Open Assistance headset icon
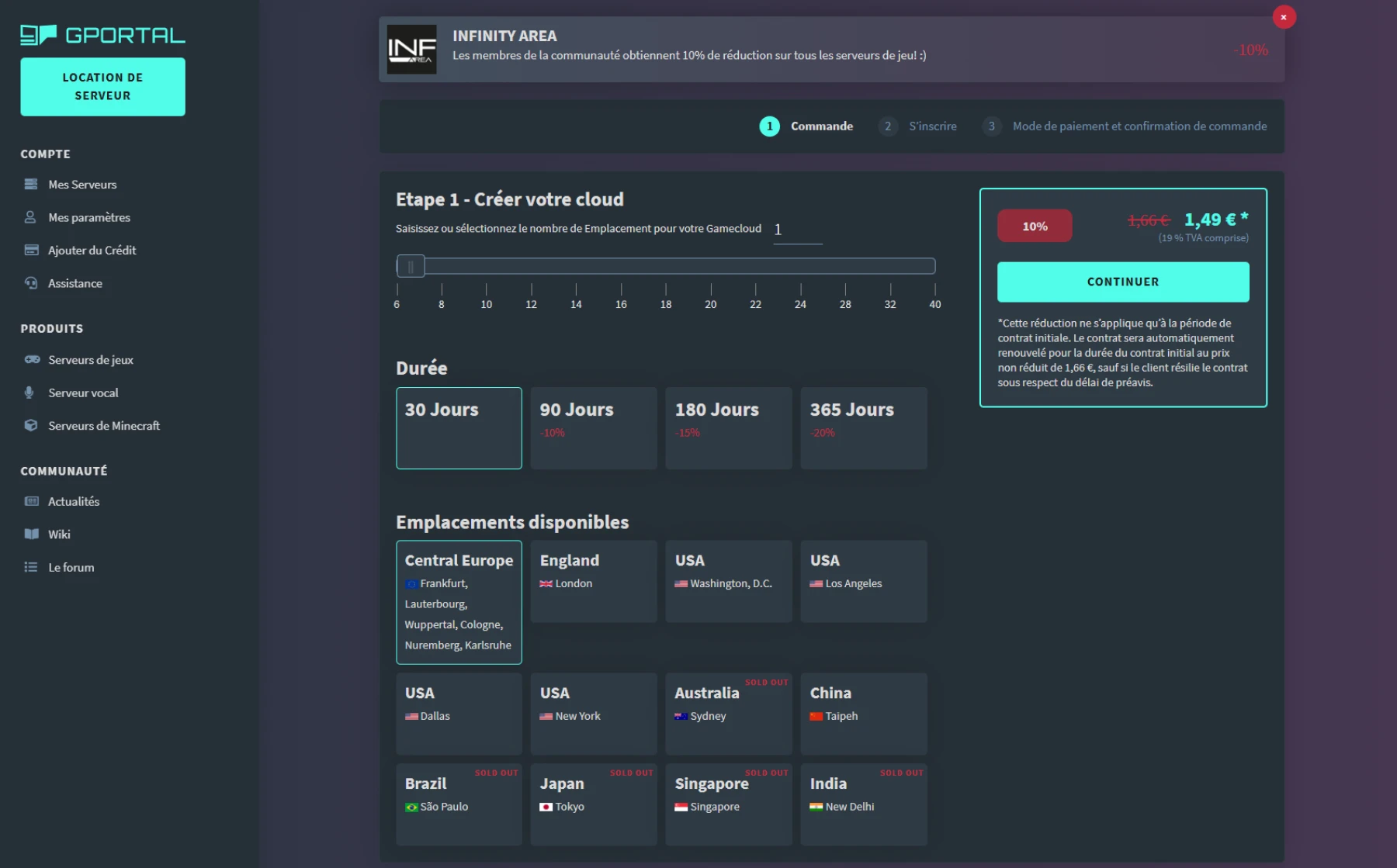This screenshot has width=1397, height=868. coord(31,283)
